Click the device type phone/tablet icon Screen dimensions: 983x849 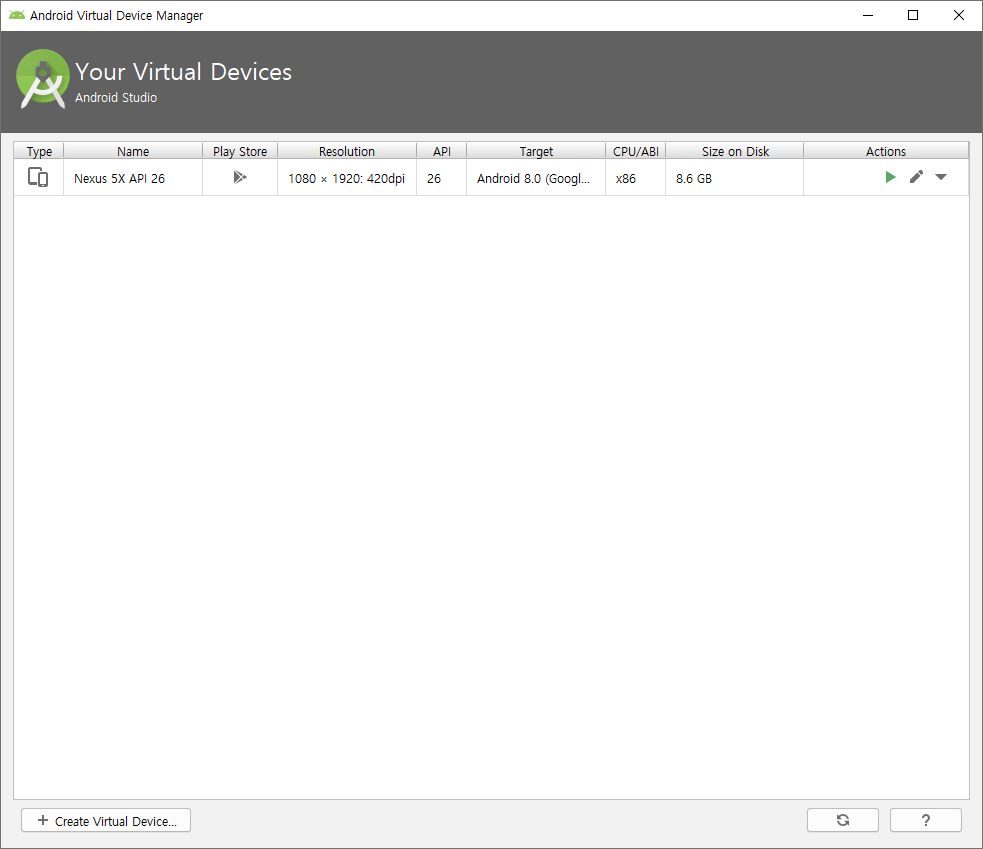[38, 177]
